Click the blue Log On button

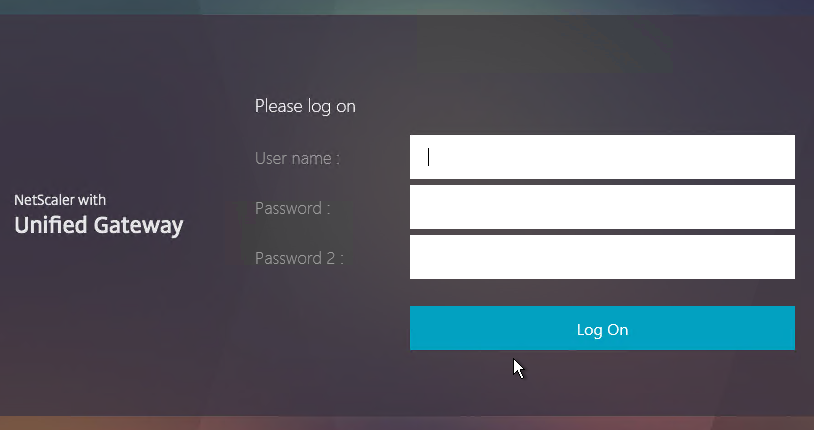tap(602, 328)
